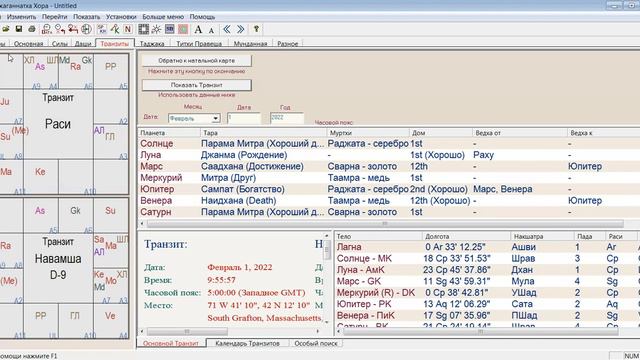Switch to the Силы tab
The image size is (640, 360).
pyautogui.click(x=60, y=44)
